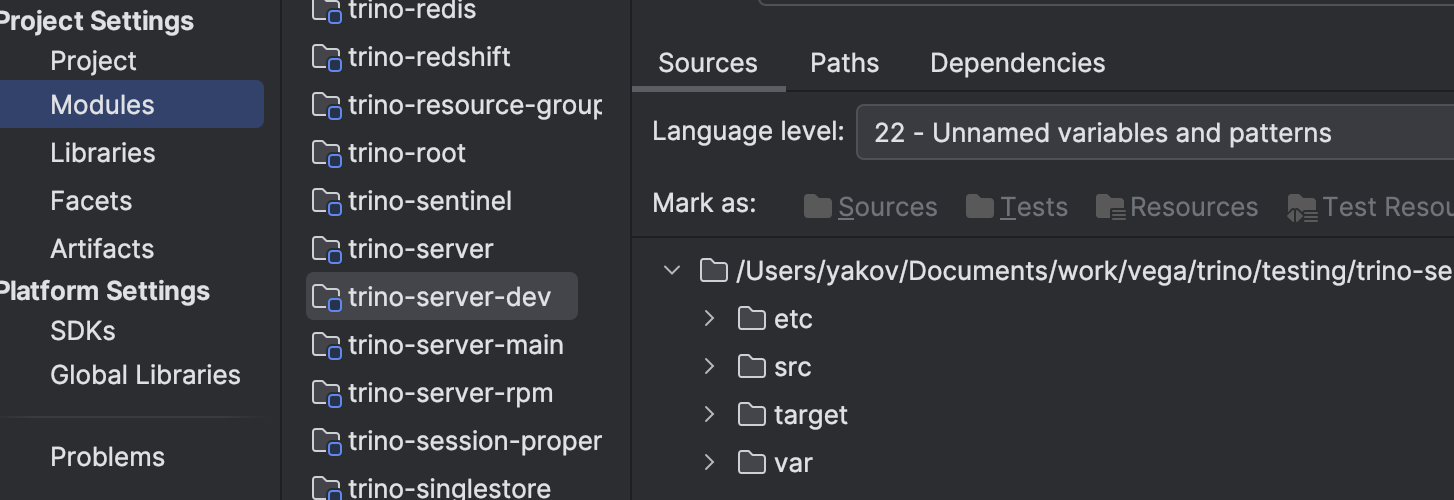Click the trino-server-main module icon
The width and height of the screenshot is (1454, 500).
(x=327, y=346)
